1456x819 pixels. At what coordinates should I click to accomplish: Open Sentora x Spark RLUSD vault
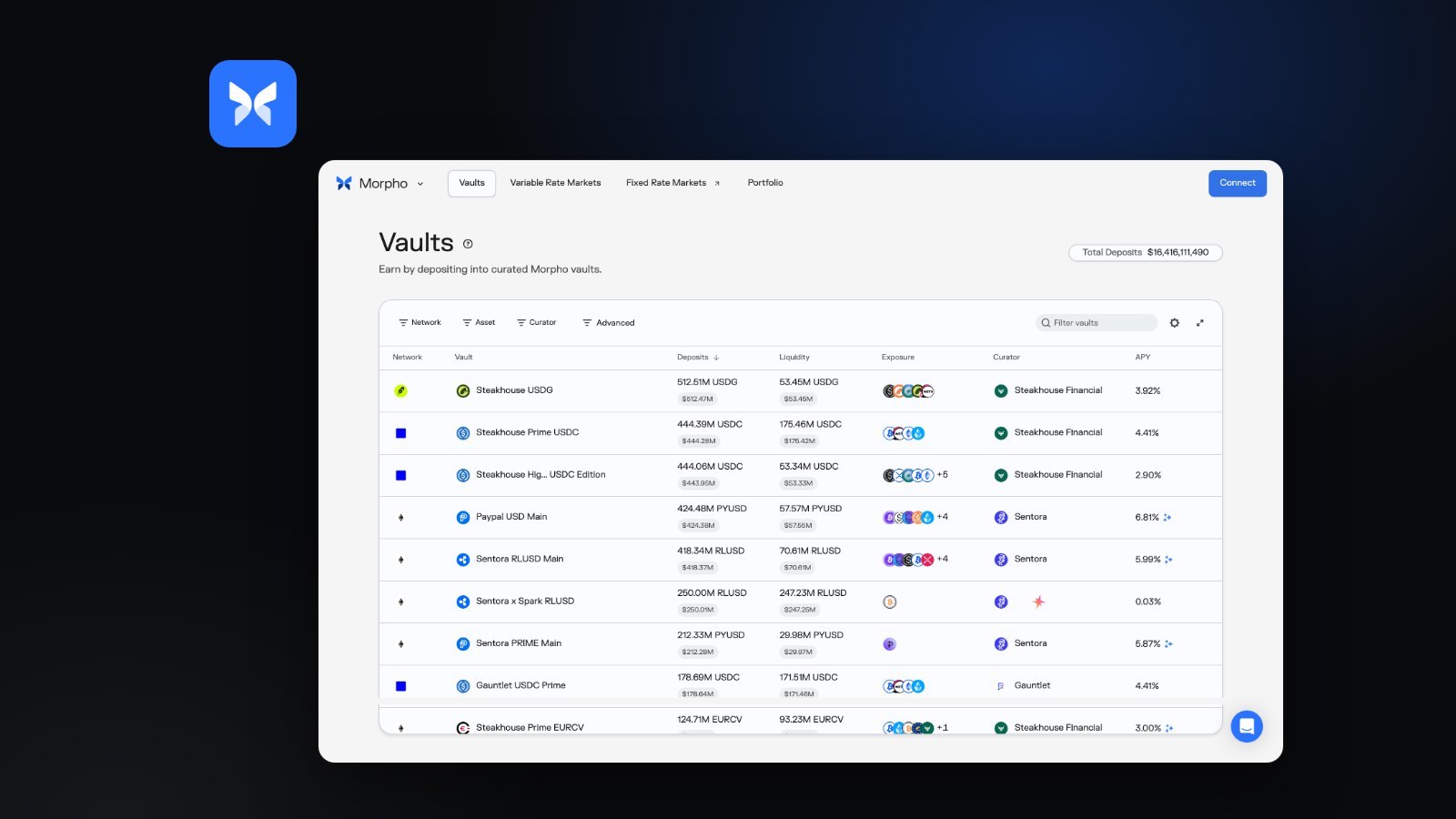click(x=801, y=602)
